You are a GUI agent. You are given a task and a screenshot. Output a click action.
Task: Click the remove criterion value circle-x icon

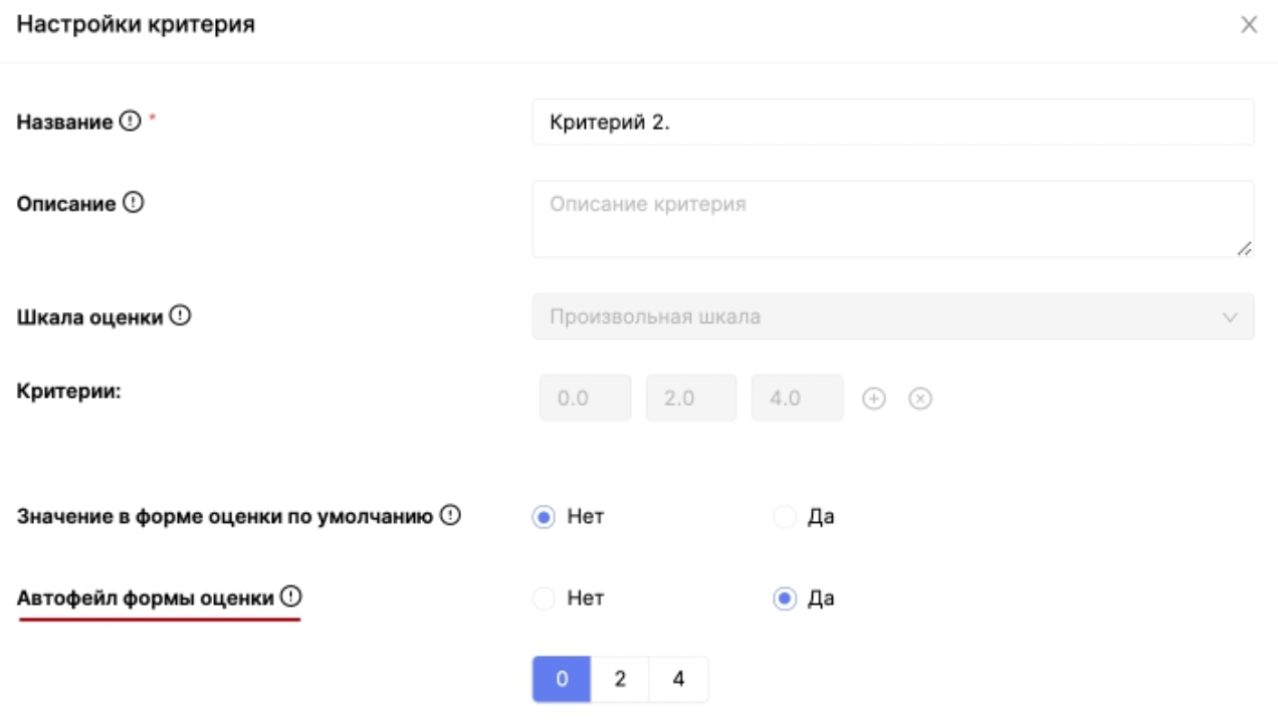coord(920,398)
